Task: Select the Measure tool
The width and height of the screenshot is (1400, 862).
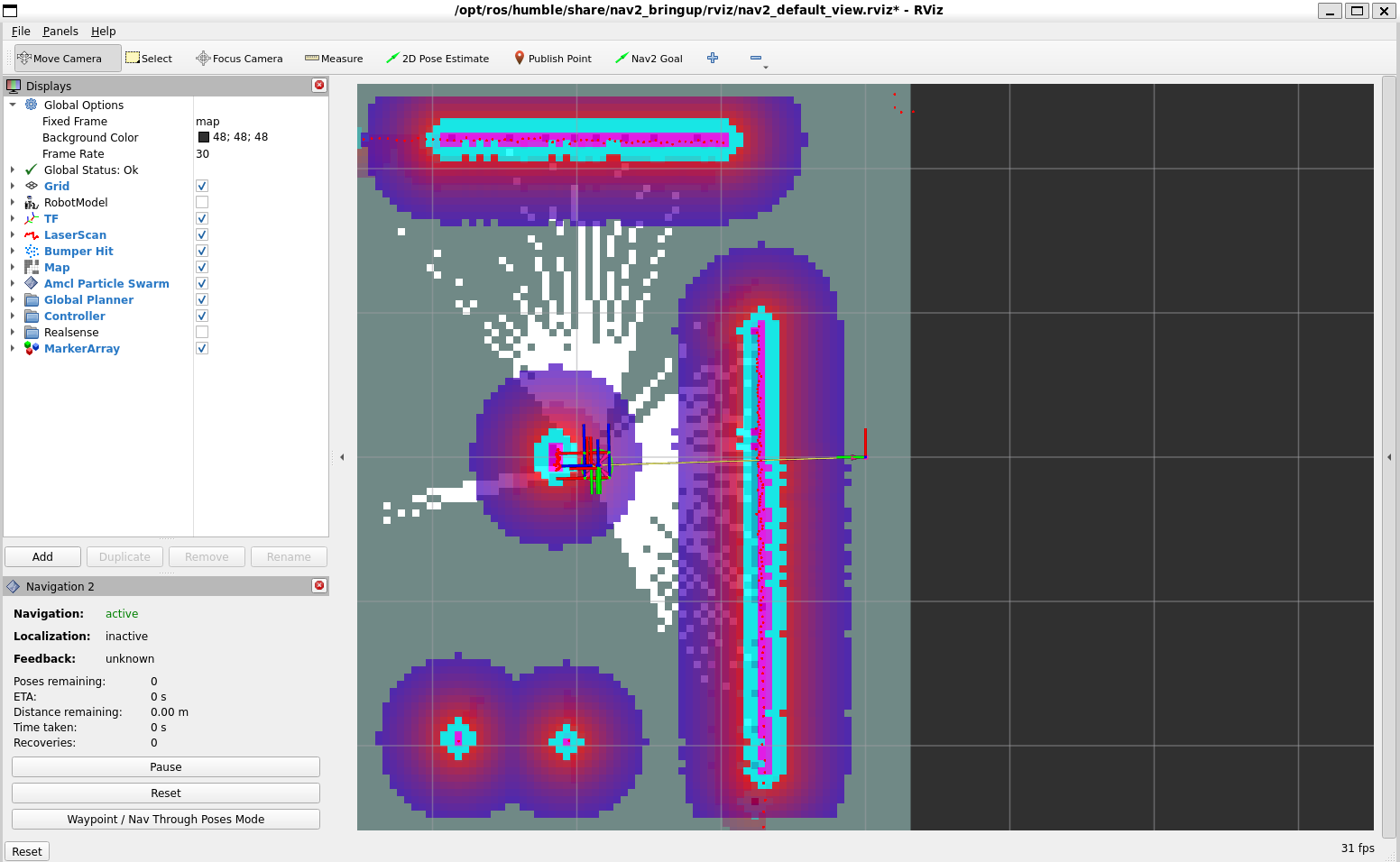Action: click(334, 59)
